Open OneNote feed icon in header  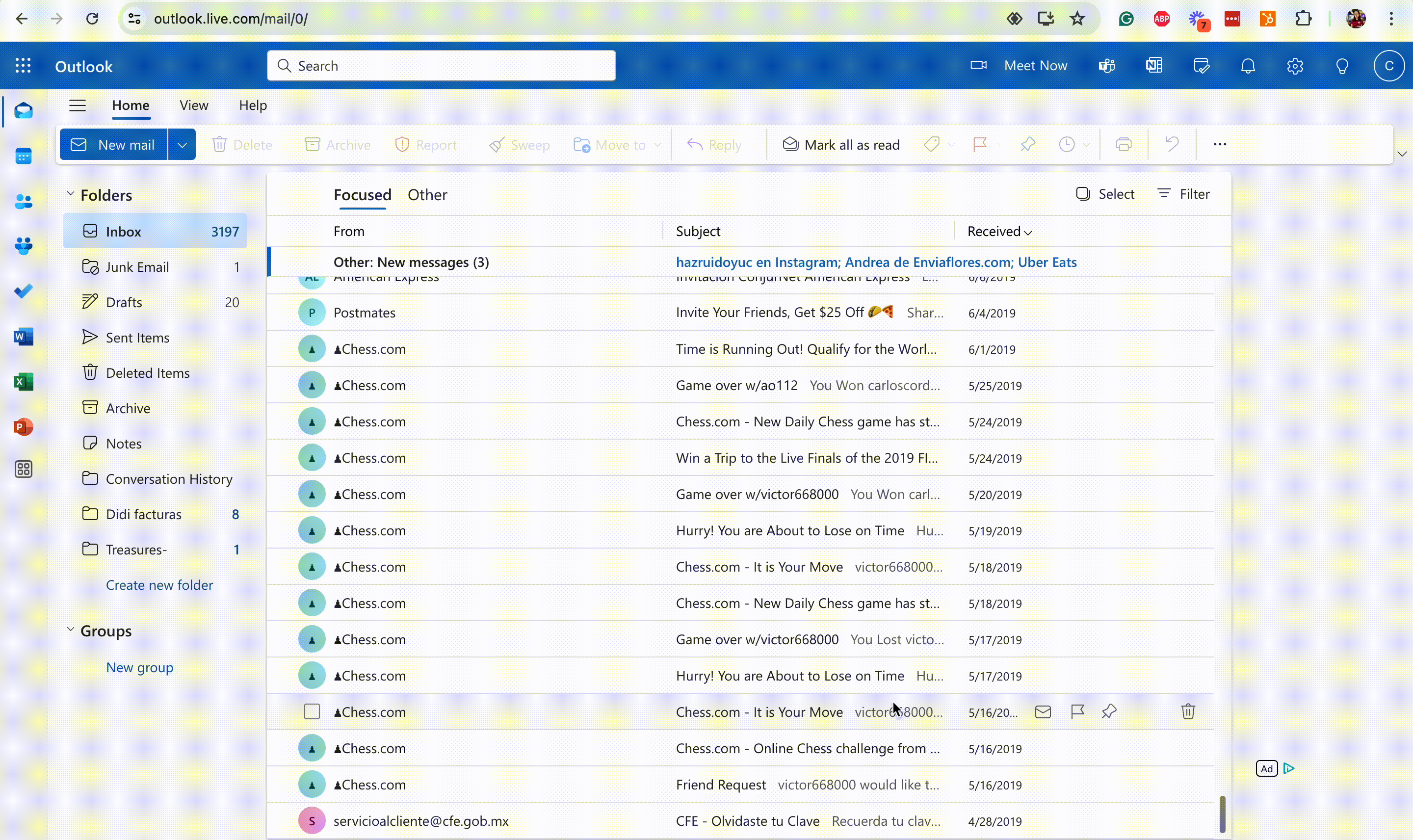[1154, 66]
